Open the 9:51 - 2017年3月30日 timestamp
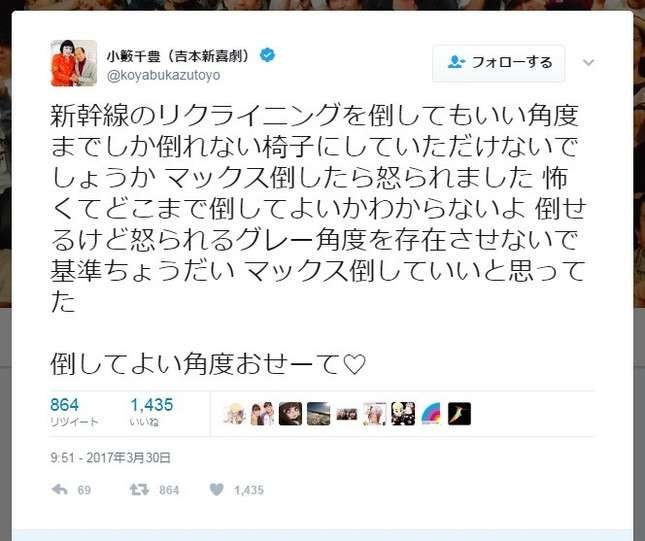 point(110,457)
